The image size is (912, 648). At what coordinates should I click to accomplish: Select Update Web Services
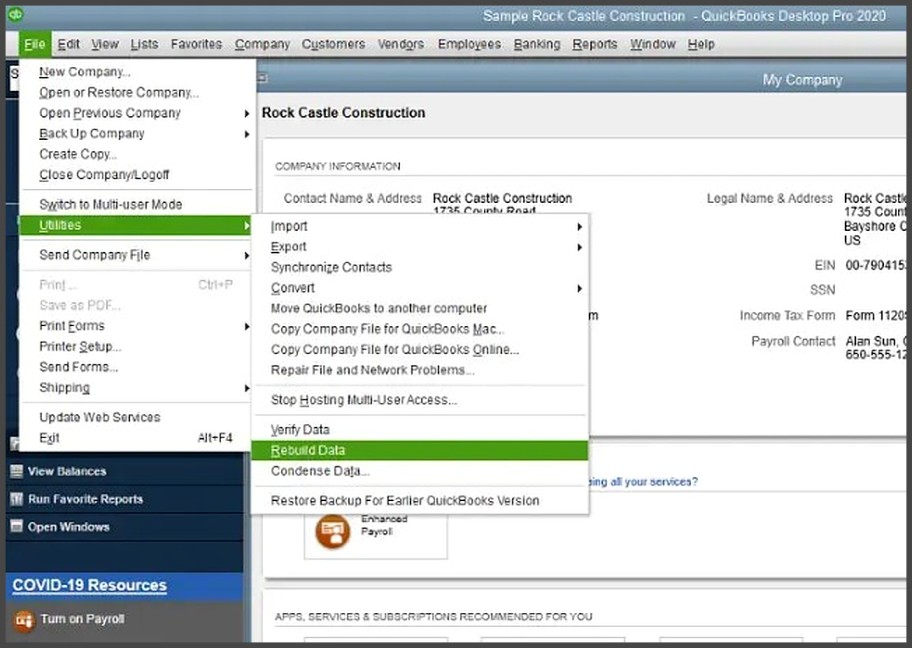coord(137,417)
